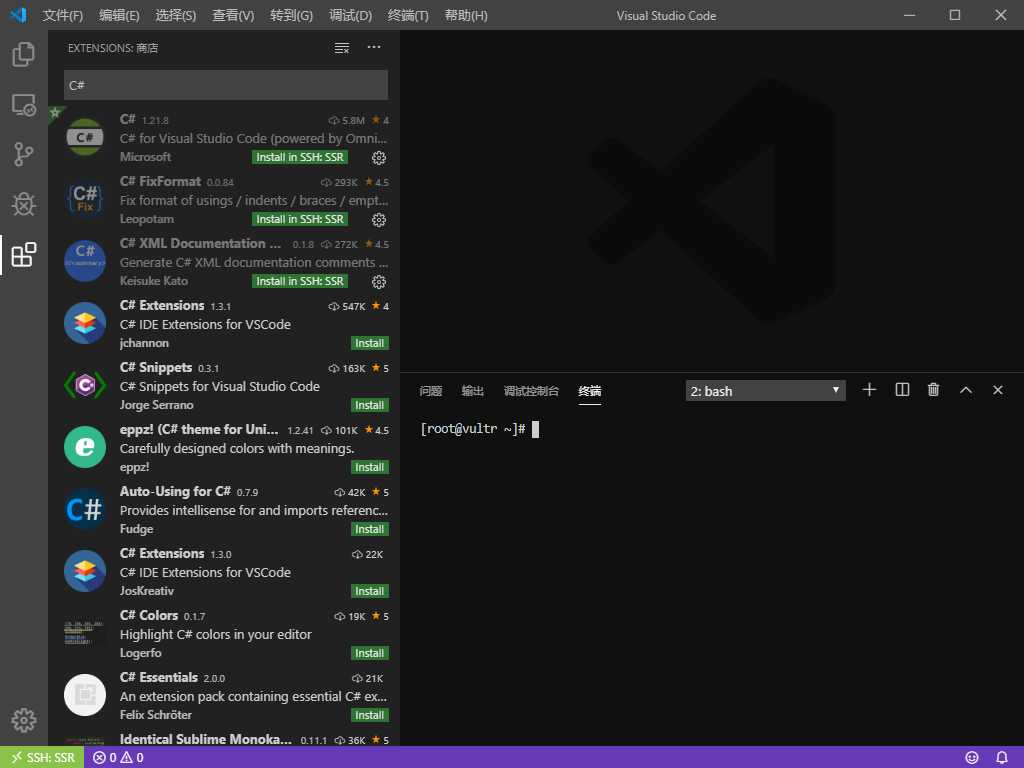Switch to the 调试控制台 panel tab
Image resolution: width=1024 pixels, height=768 pixels.
pyautogui.click(x=531, y=391)
